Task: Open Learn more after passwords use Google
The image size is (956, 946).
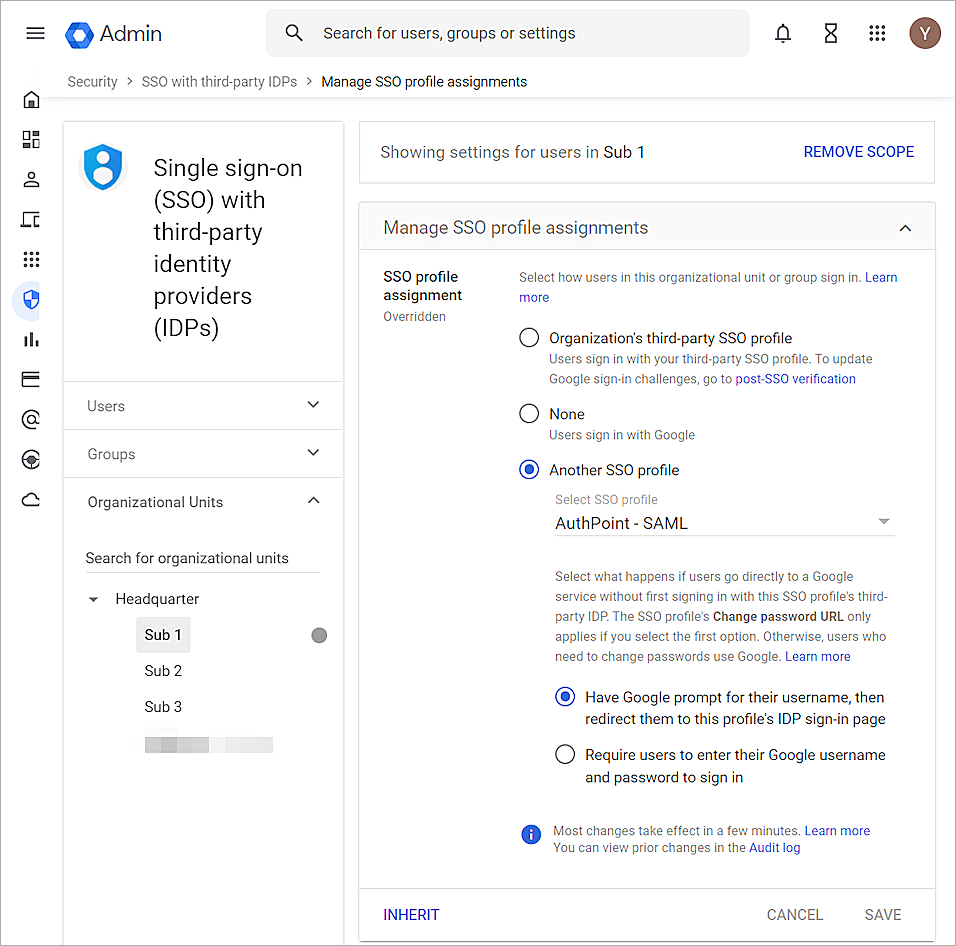Action: click(x=818, y=656)
